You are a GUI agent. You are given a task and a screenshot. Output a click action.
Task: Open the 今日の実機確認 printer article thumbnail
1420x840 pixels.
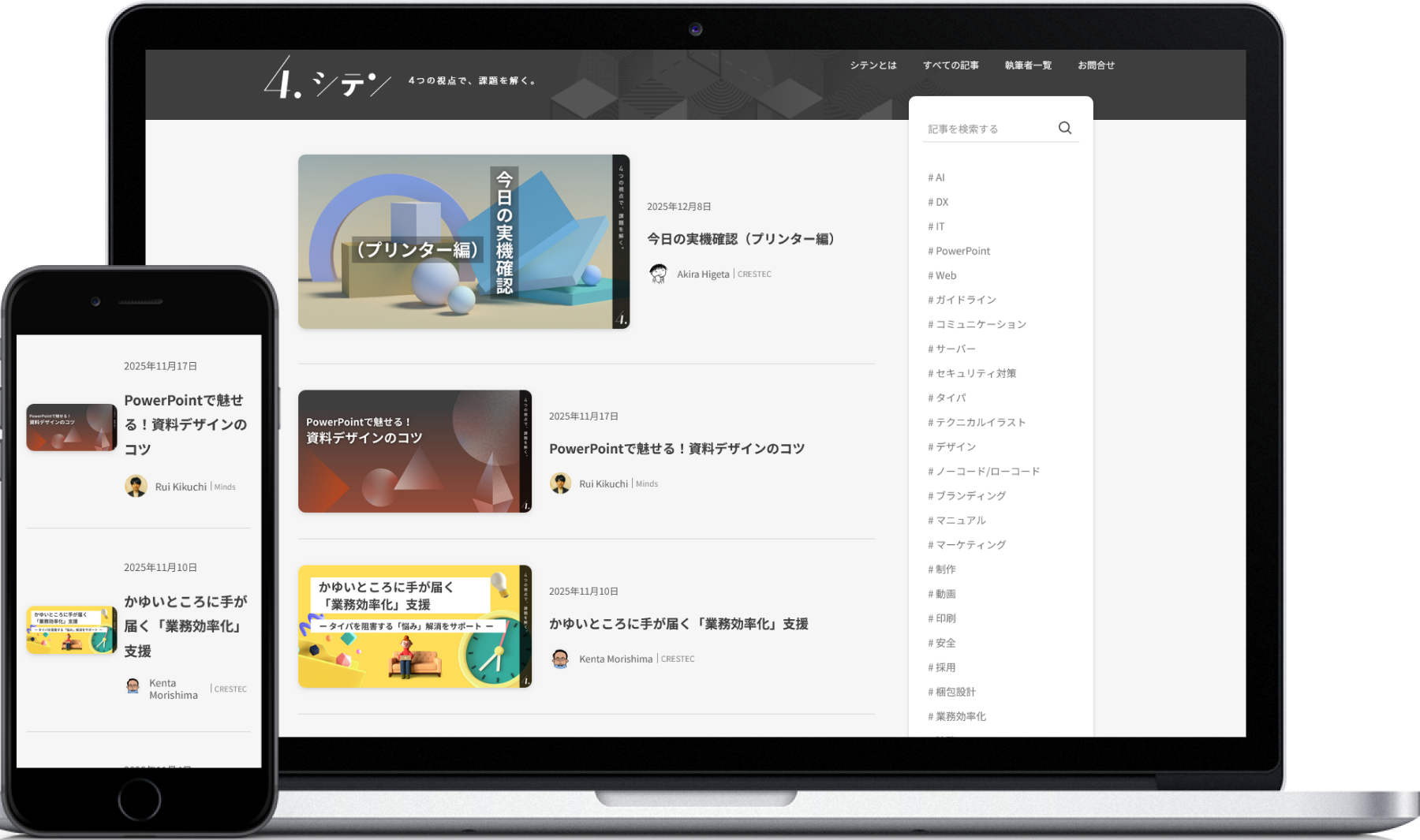pyautogui.click(x=463, y=241)
